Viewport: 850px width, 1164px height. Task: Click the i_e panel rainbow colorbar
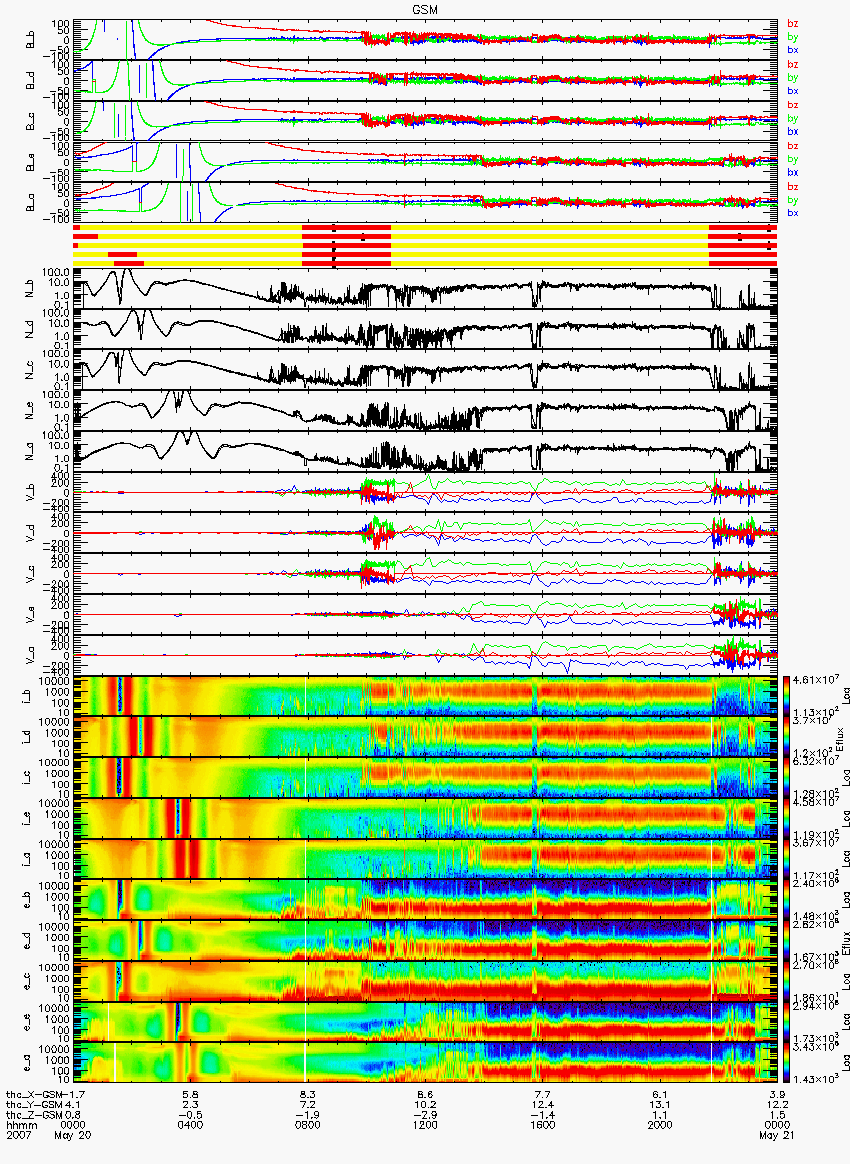(787, 818)
